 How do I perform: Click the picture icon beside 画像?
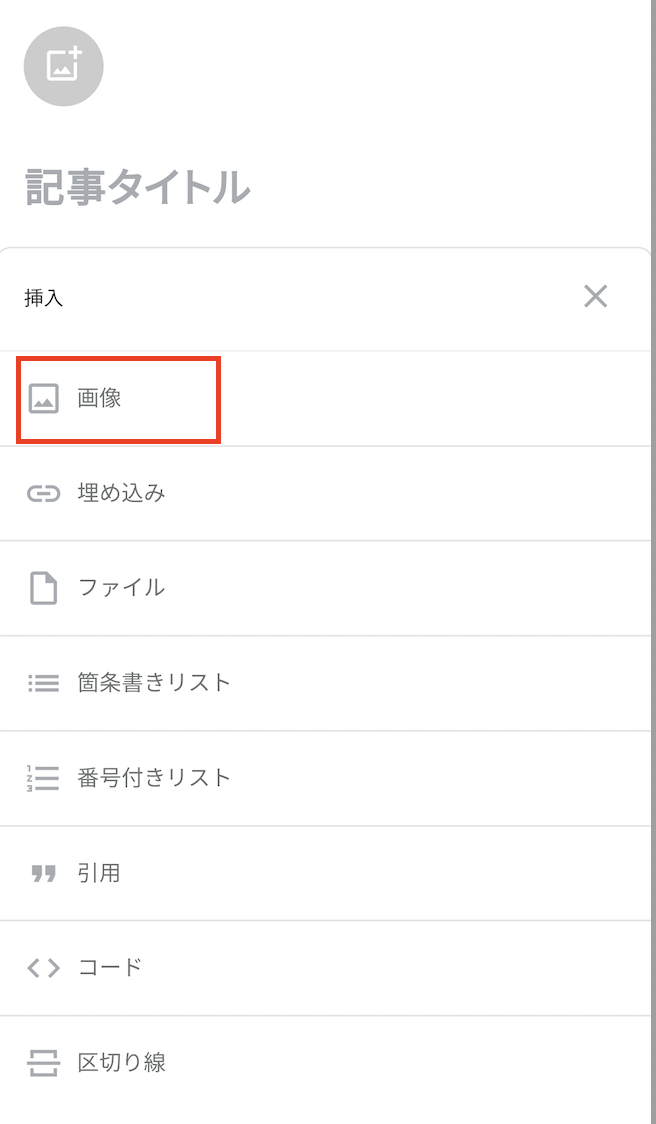tap(44, 398)
